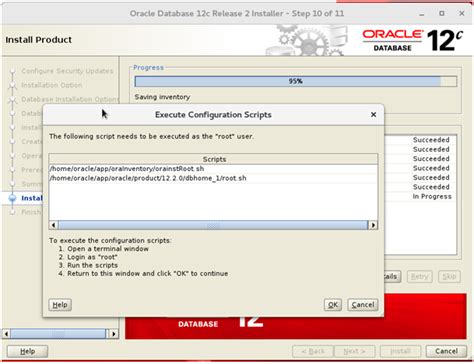474x364 pixels.
Task: Click the disabled Next button
Action: tap(354, 351)
